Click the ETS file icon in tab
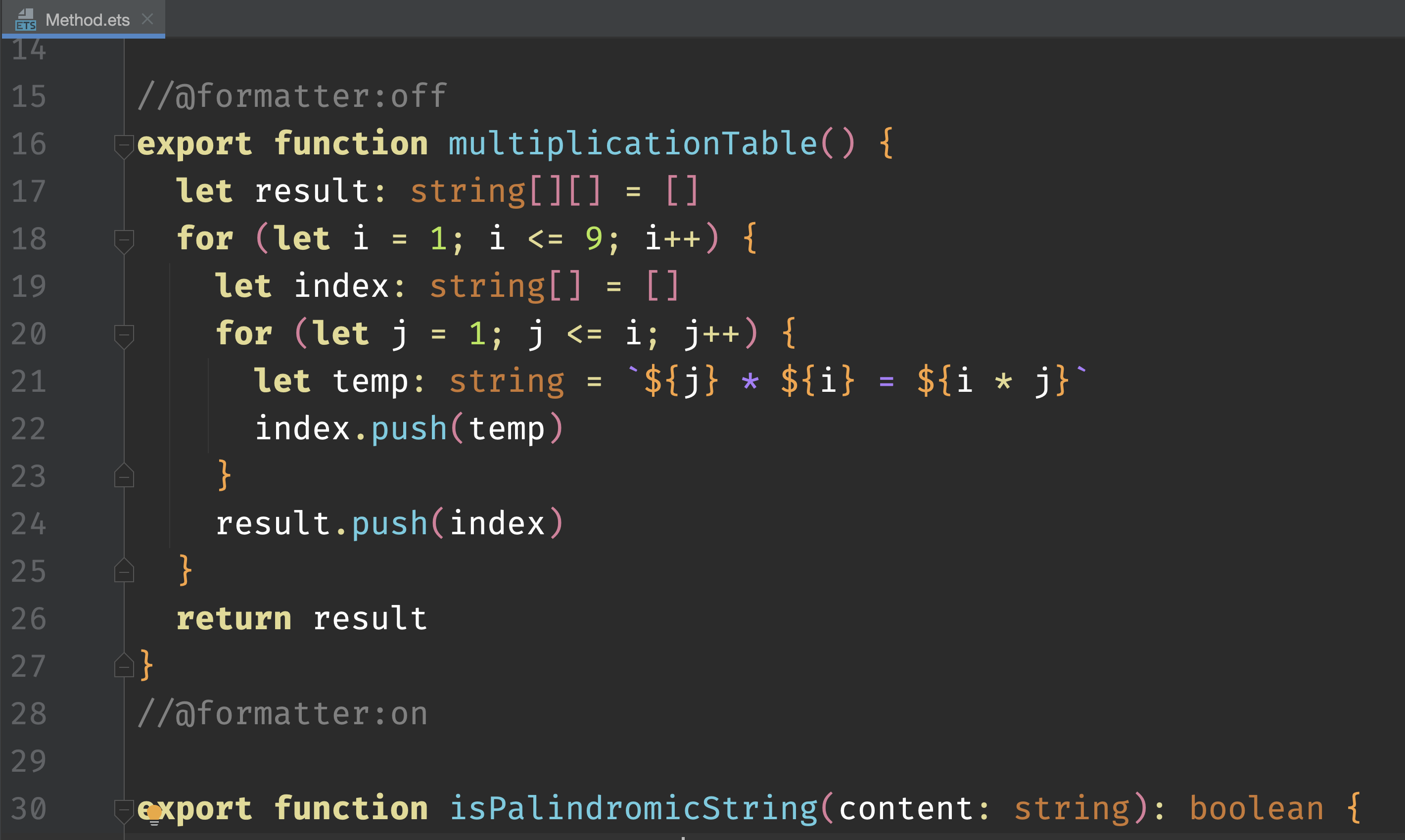1405x840 pixels. [x=25, y=19]
